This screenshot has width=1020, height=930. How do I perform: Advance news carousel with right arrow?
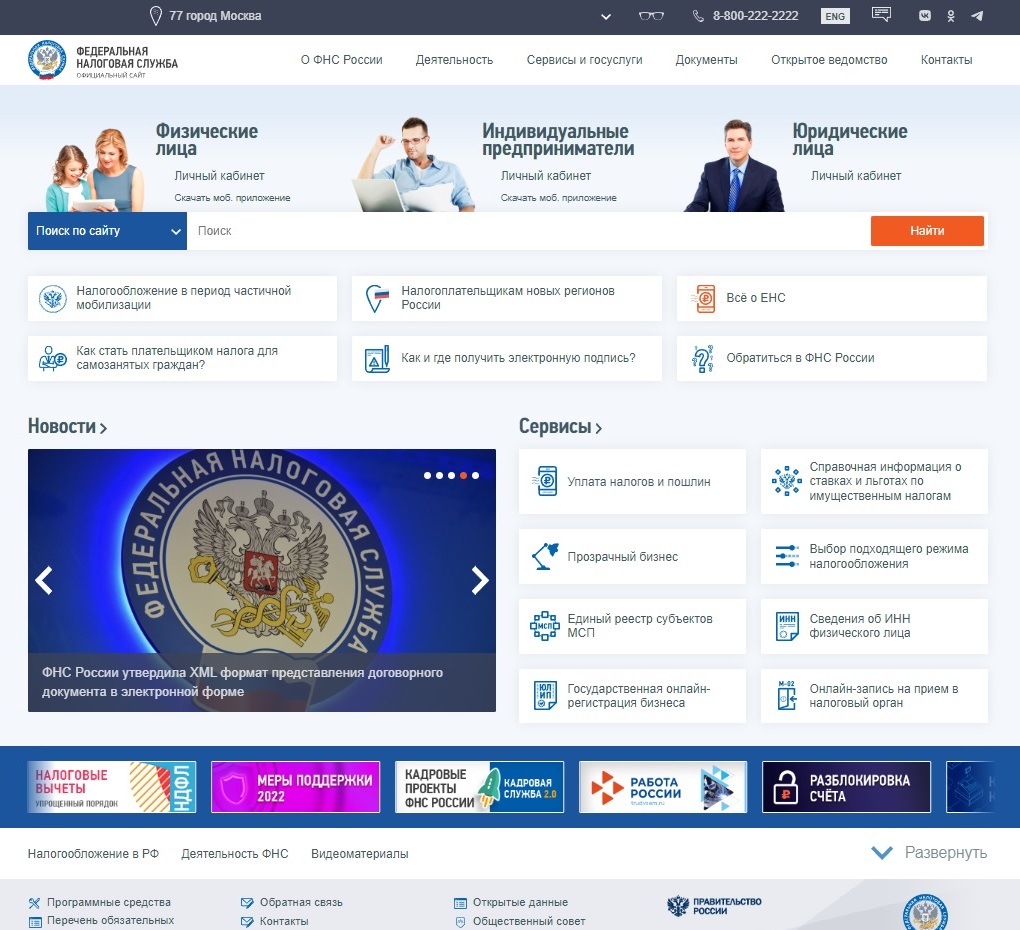coord(480,580)
